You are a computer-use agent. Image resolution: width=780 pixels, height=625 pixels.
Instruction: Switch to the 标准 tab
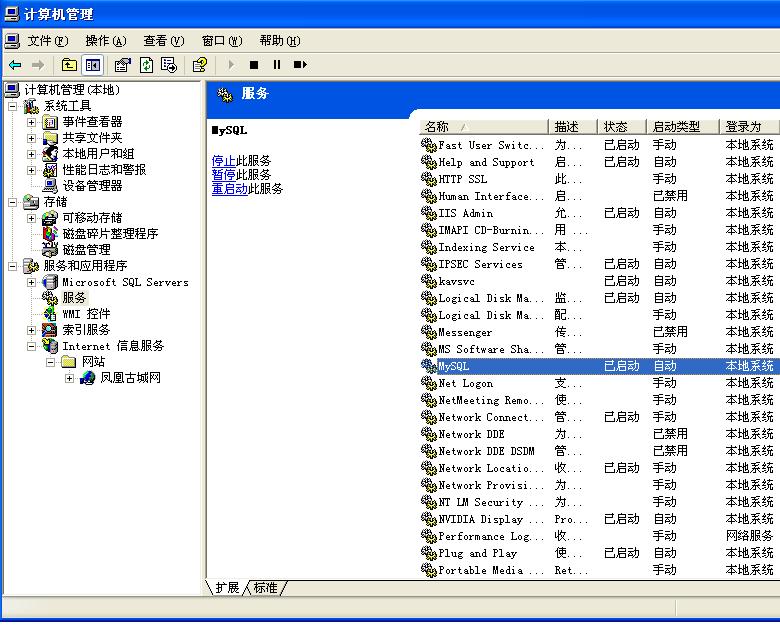(x=265, y=588)
